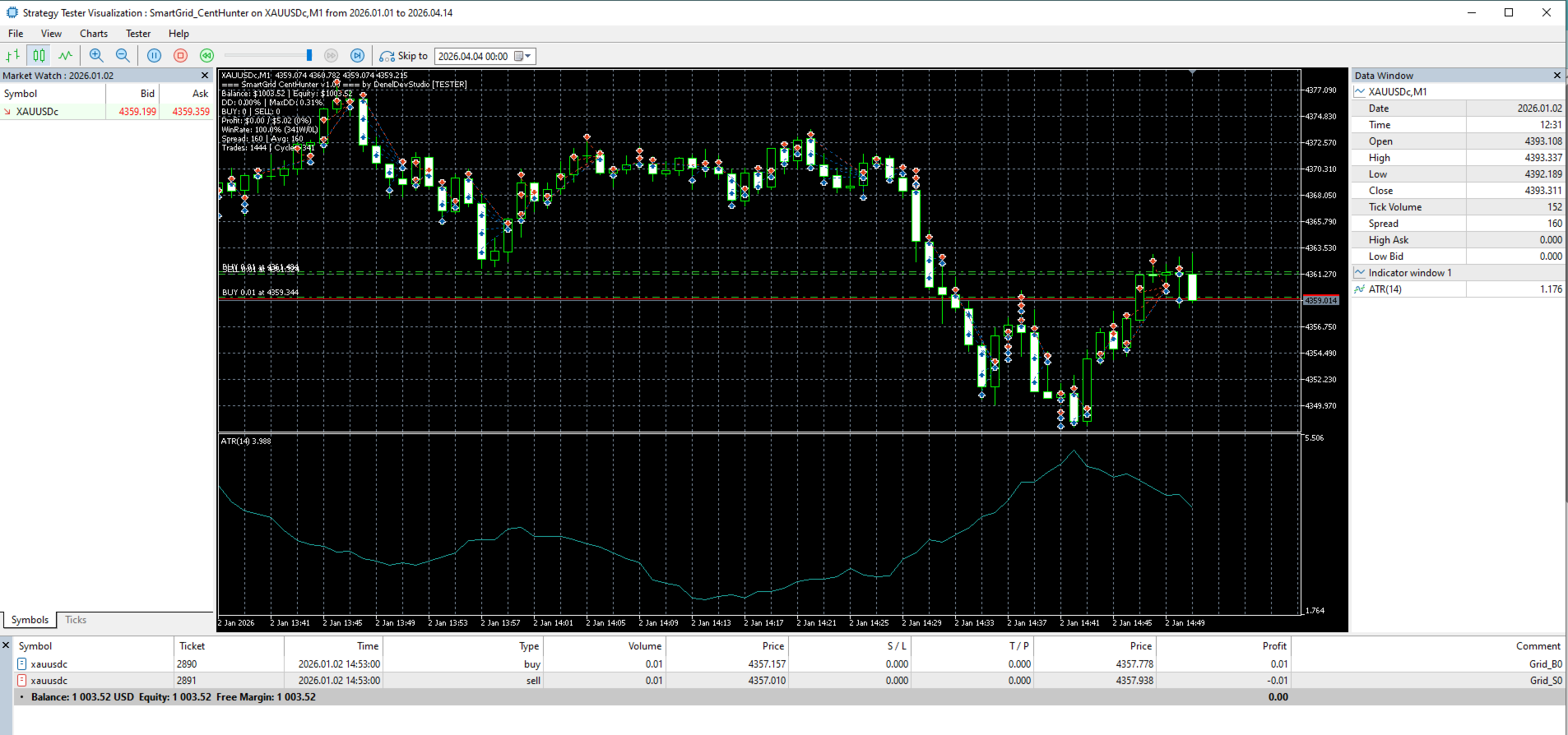Image resolution: width=1568 pixels, height=735 pixels.
Task: Switch chart to bar chart mode
Action: point(13,56)
